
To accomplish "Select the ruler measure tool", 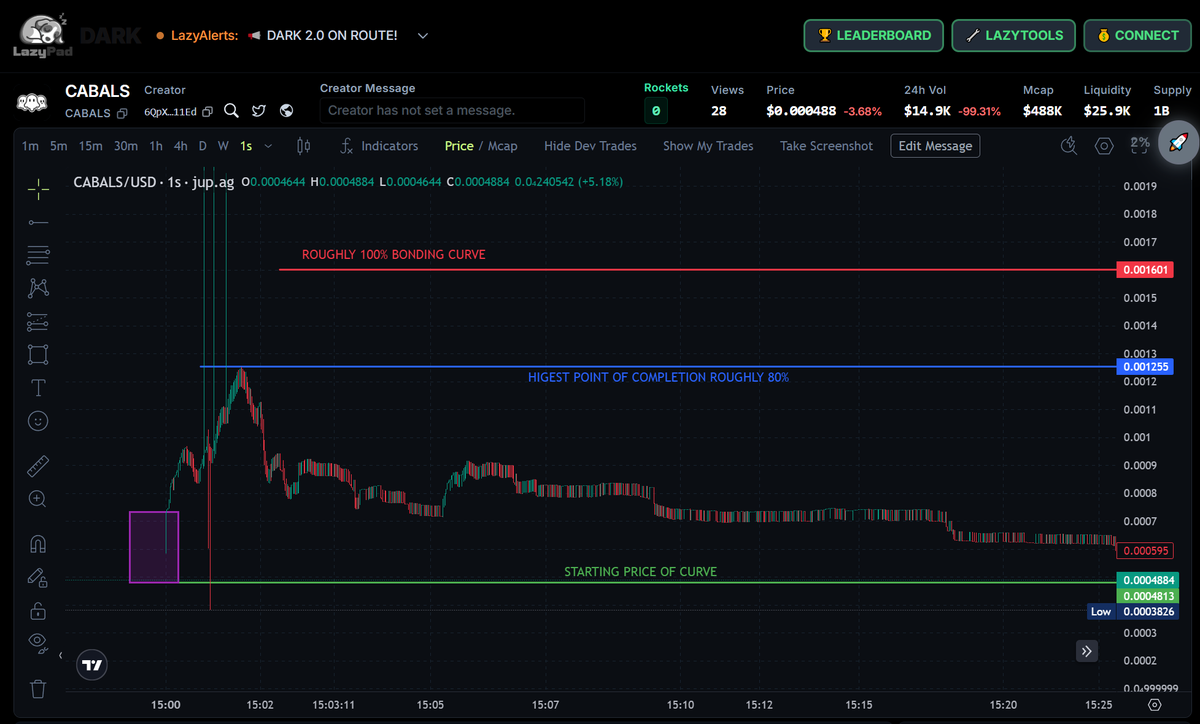I will [38, 466].
